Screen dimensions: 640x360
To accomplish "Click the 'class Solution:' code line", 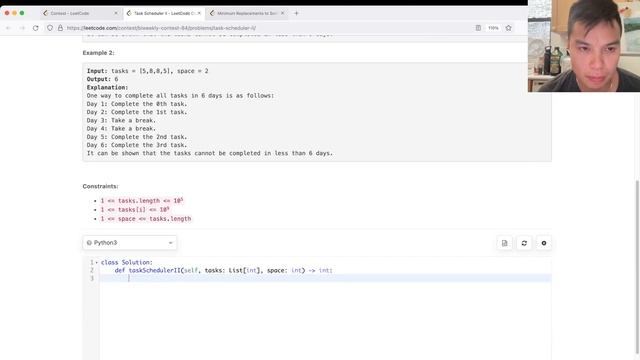I will (127, 262).
